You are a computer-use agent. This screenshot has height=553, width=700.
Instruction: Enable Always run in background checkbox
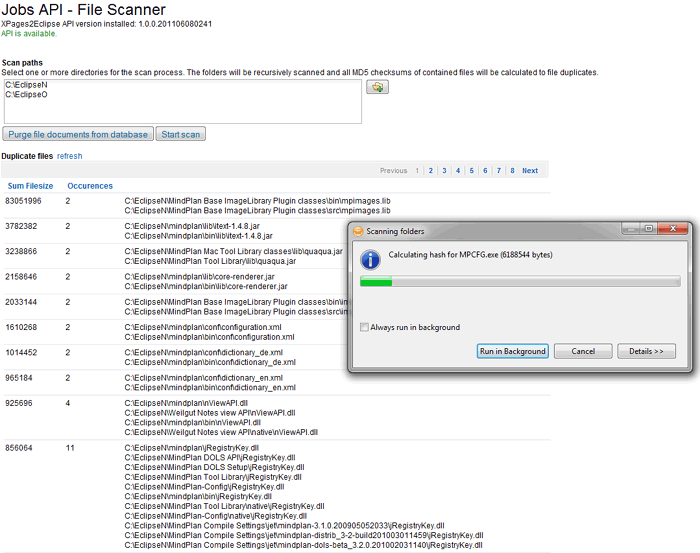(364, 327)
